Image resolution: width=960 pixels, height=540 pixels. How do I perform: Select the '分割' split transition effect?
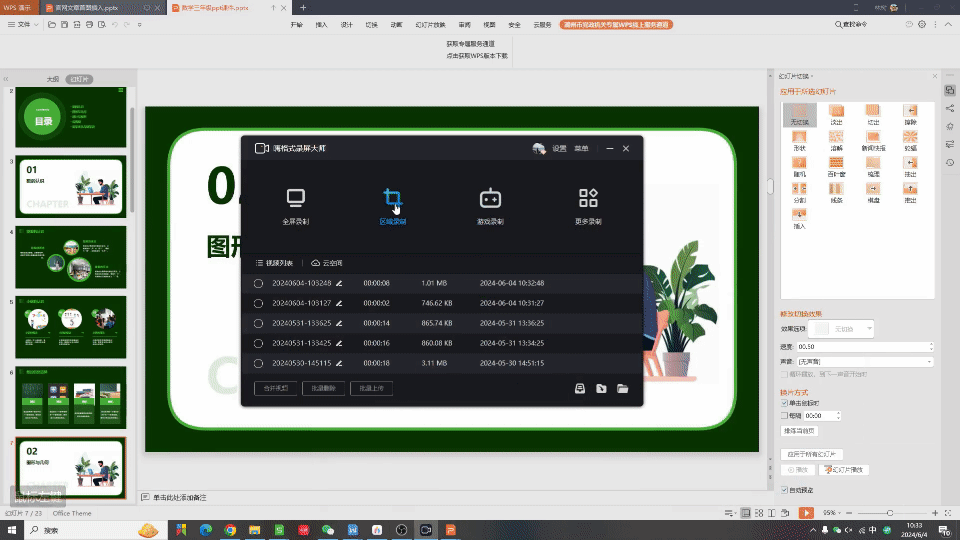coord(800,192)
